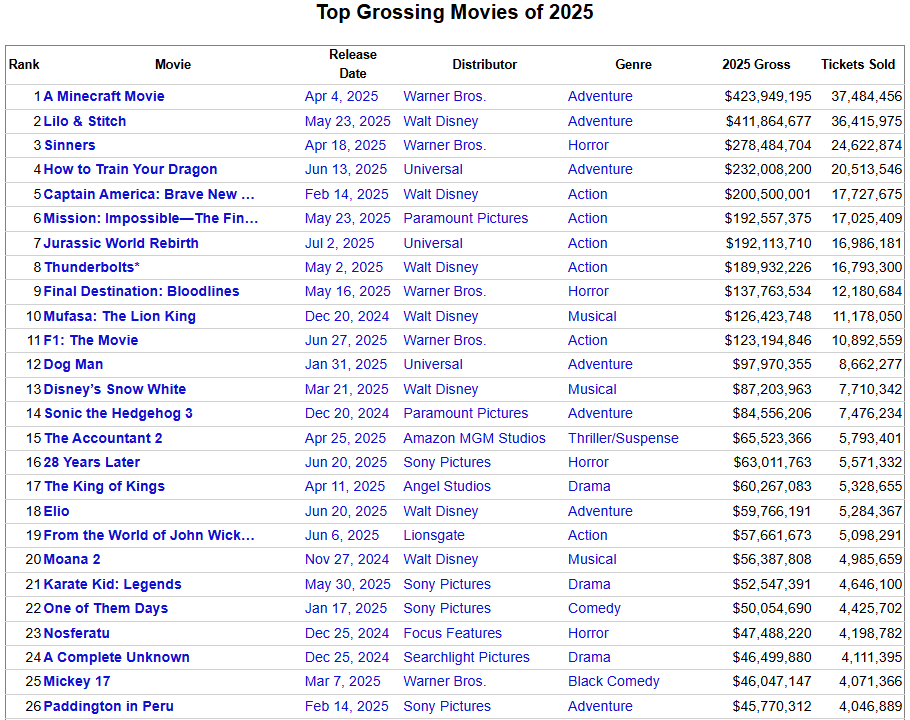
Task: Open F1: The Movie link
Action: point(91,341)
